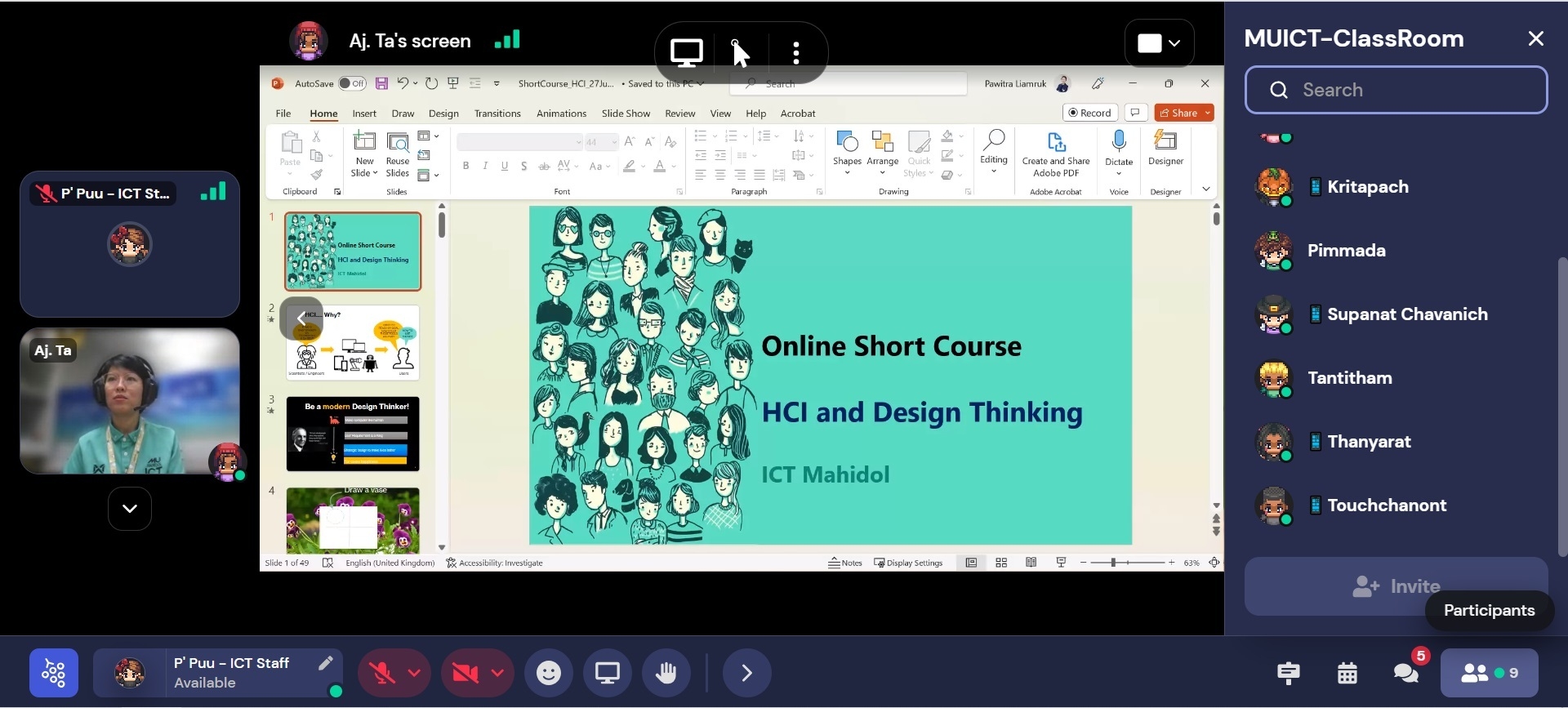Viewport: 1568px width, 708px height.
Task: Click the pencil icon to edit name
Action: pos(325,662)
